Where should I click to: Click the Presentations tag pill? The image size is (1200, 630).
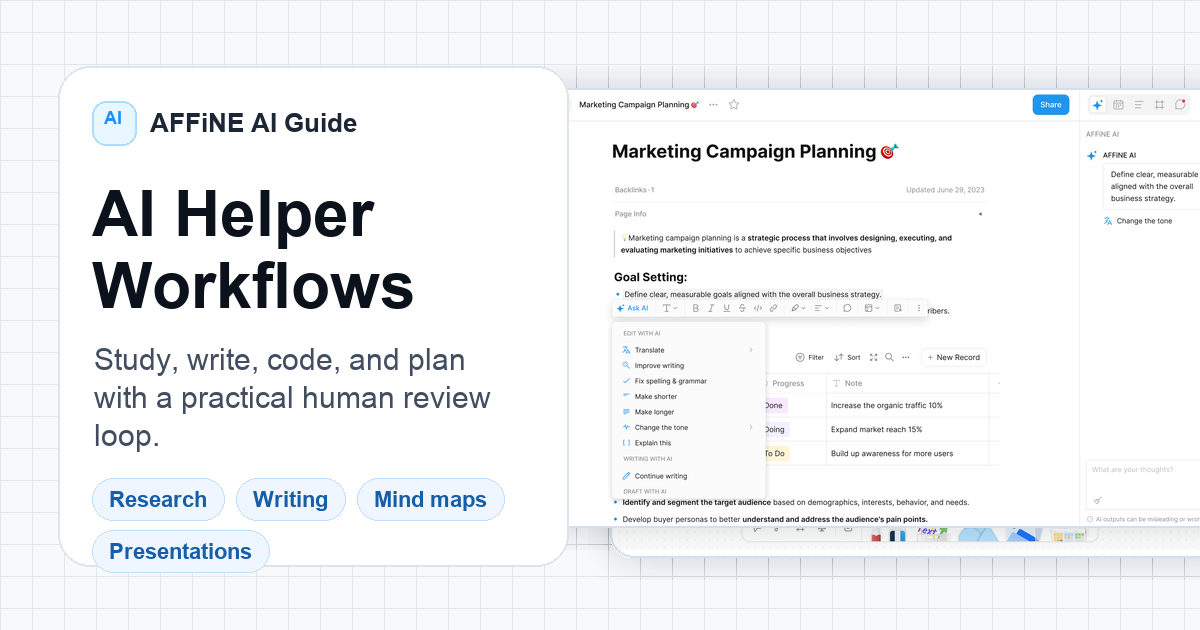[181, 552]
